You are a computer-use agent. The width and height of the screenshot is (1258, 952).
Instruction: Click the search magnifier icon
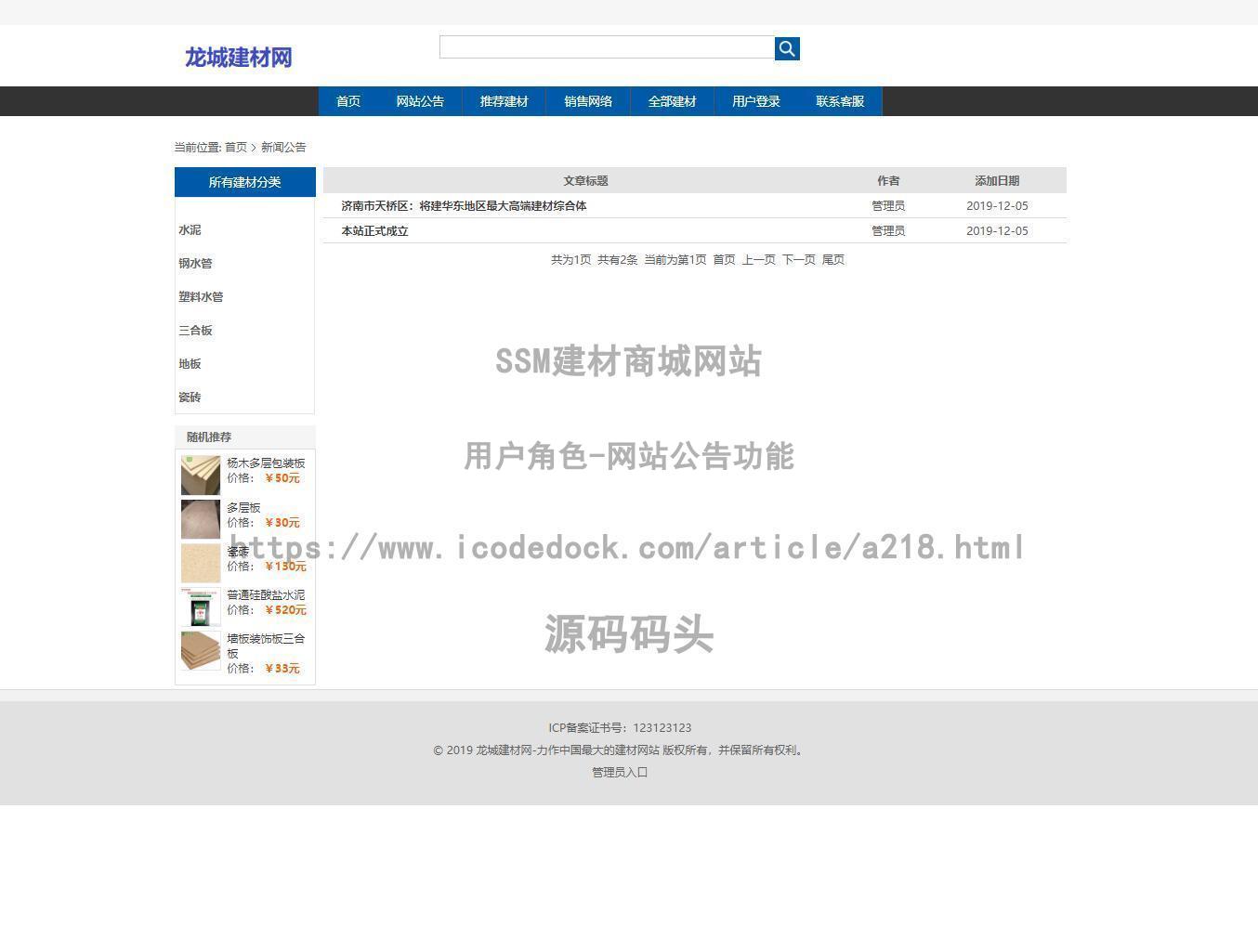click(785, 48)
